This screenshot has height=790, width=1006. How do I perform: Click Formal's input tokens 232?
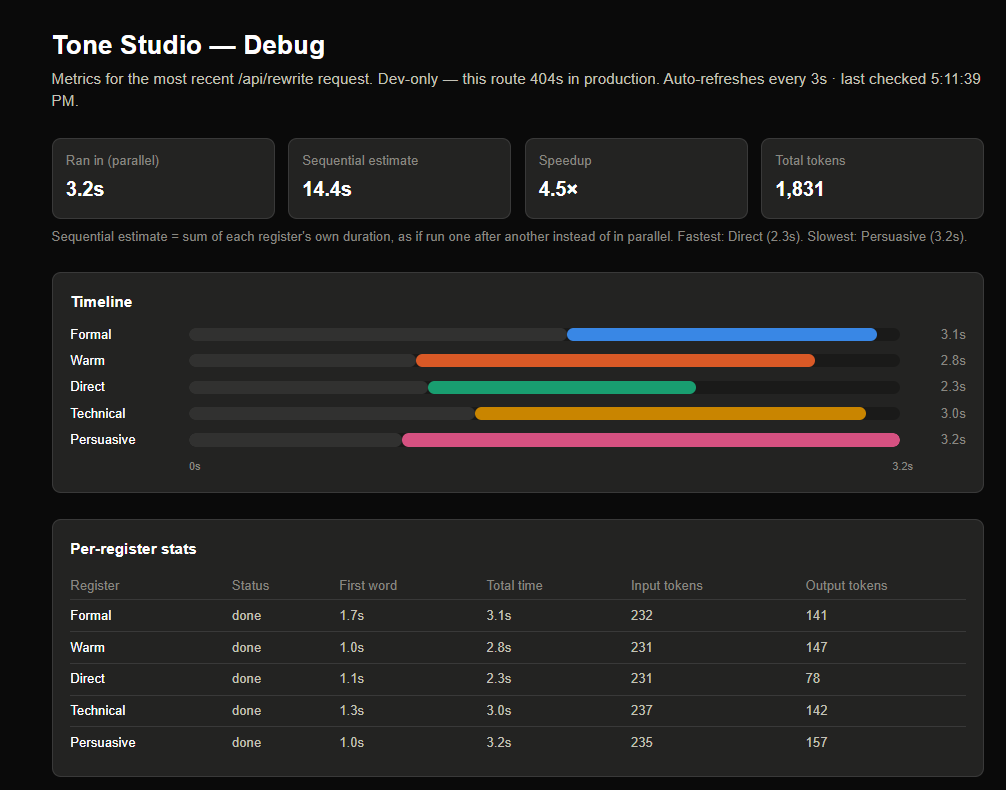pyautogui.click(x=642, y=615)
